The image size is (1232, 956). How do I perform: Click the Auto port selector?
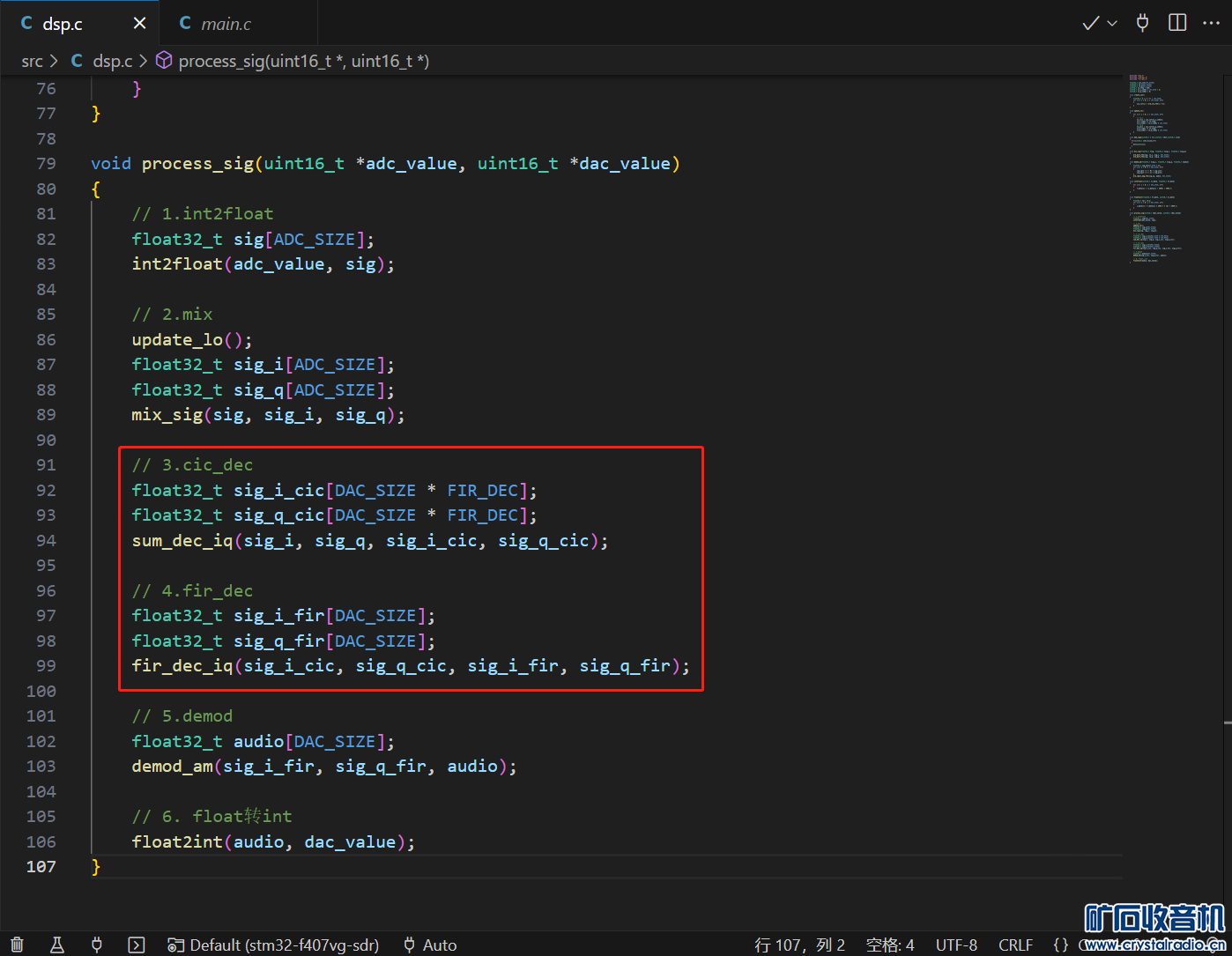point(430,945)
